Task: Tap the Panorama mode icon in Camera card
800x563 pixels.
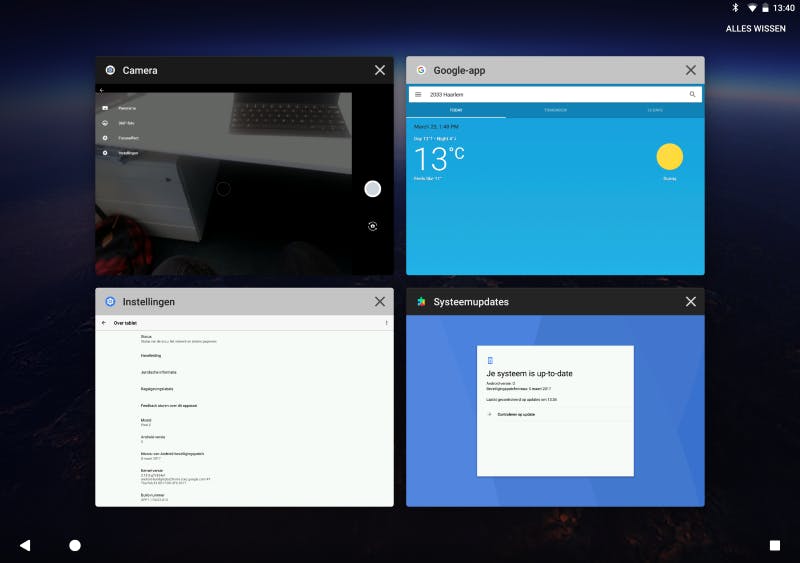Action: pyautogui.click(x=105, y=108)
